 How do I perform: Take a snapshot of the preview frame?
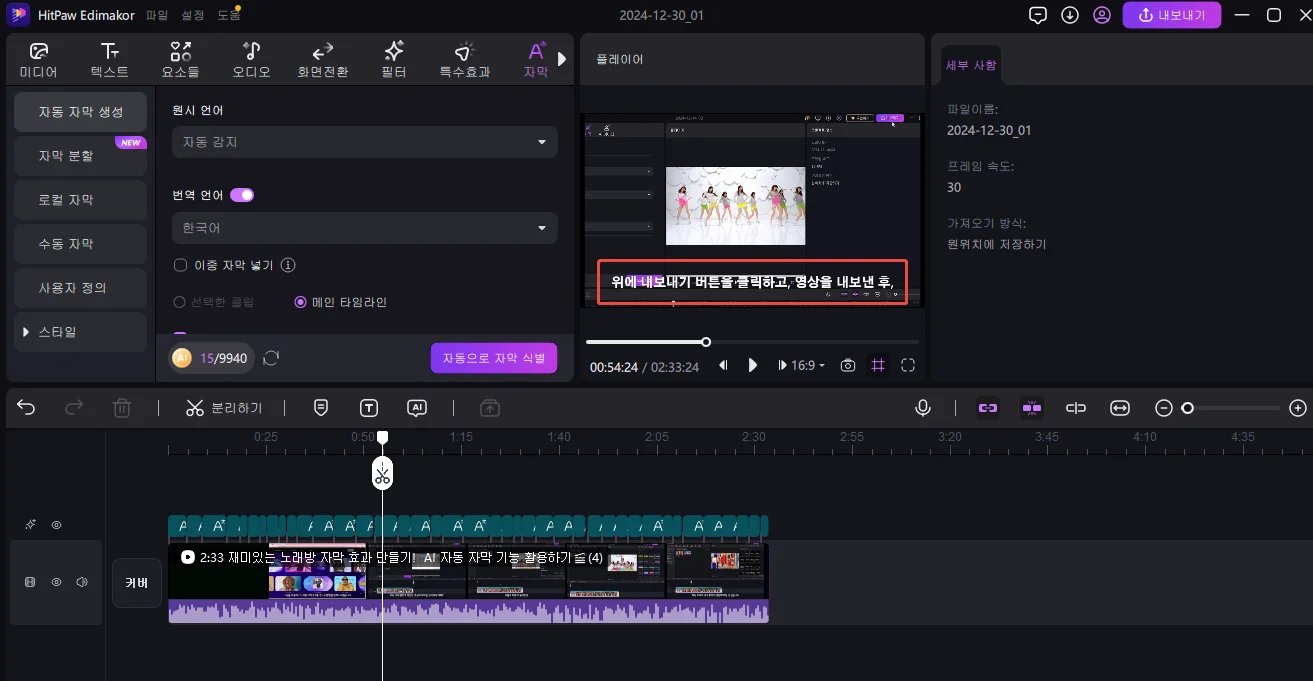click(847, 365)
